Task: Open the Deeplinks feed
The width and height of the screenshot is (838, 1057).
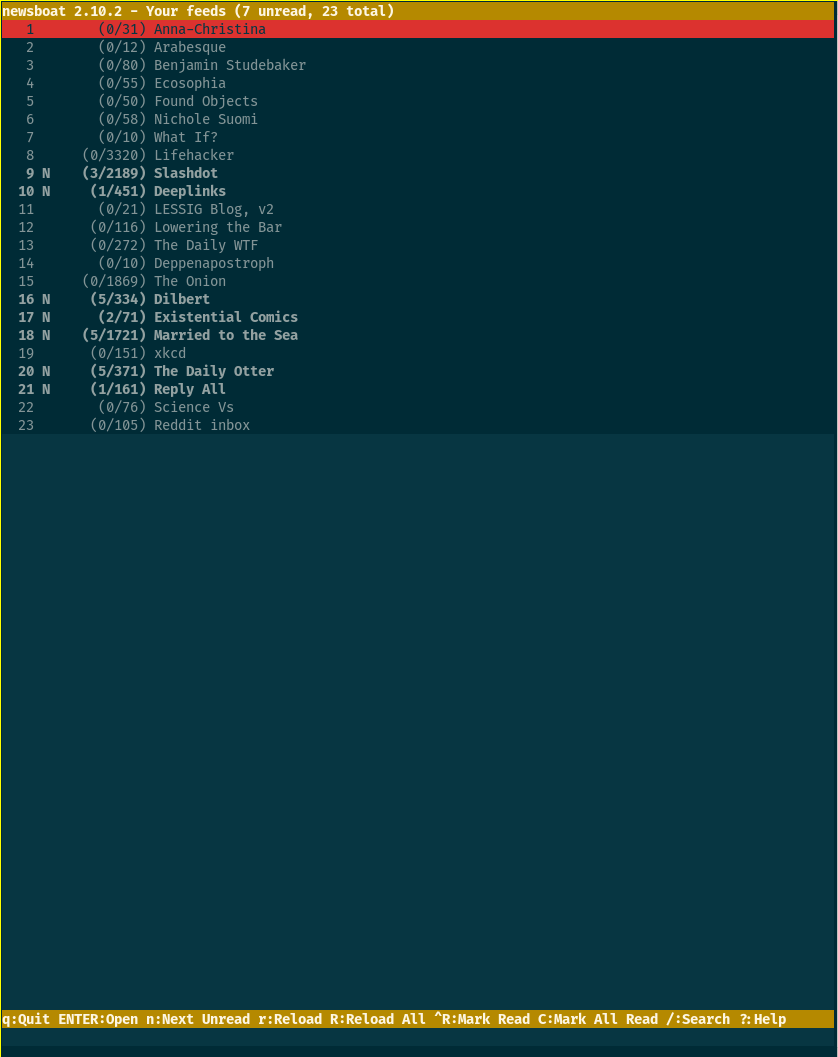Action: [x=418, y=191]
